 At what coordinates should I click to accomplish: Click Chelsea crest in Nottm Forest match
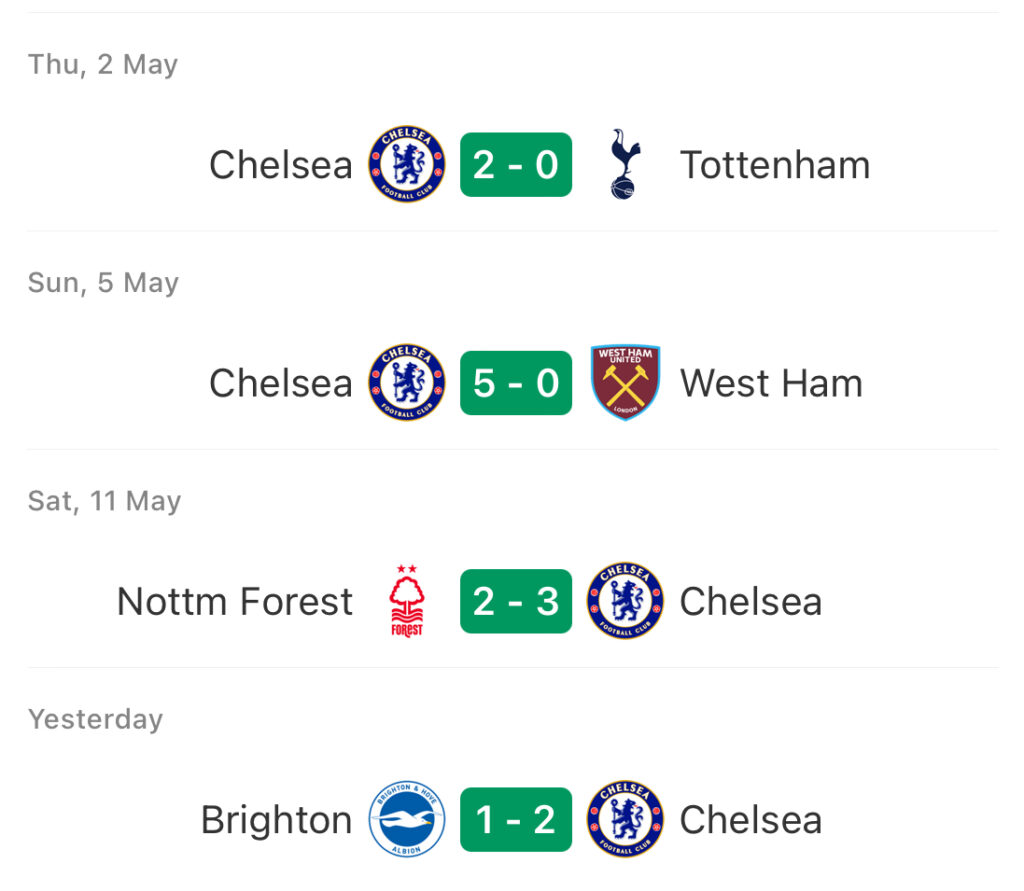pyautogui.click(x=625, y=600)
